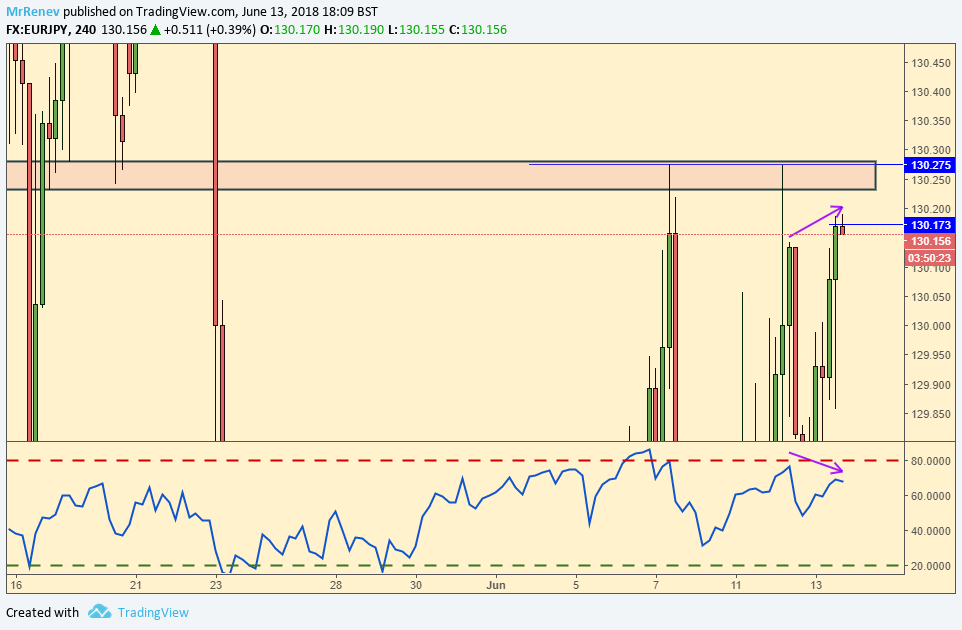Click the 16 date label on time axis

tap(16, 585)
